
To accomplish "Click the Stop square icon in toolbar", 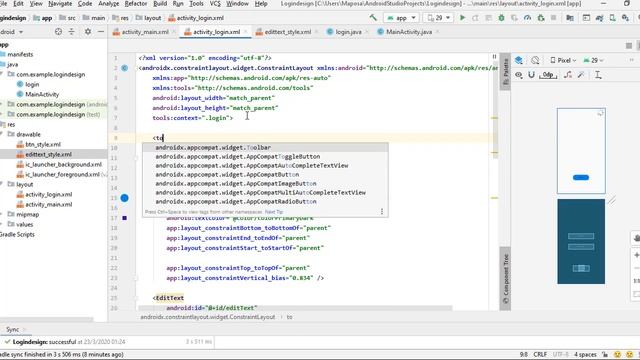I will 553,18.
